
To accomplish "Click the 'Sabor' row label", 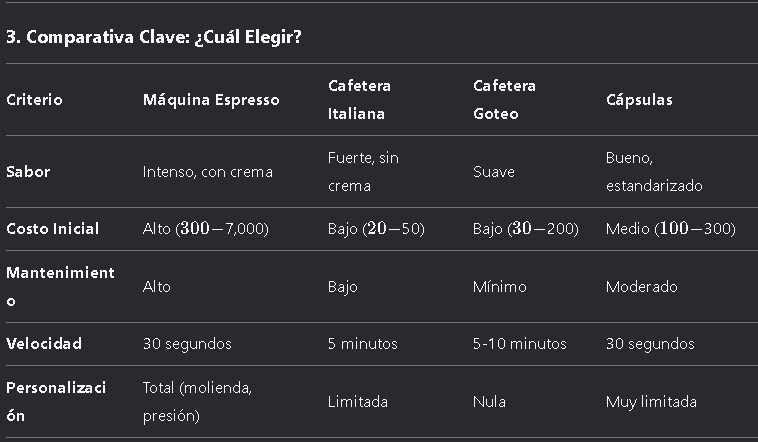I will pos(28,172).
